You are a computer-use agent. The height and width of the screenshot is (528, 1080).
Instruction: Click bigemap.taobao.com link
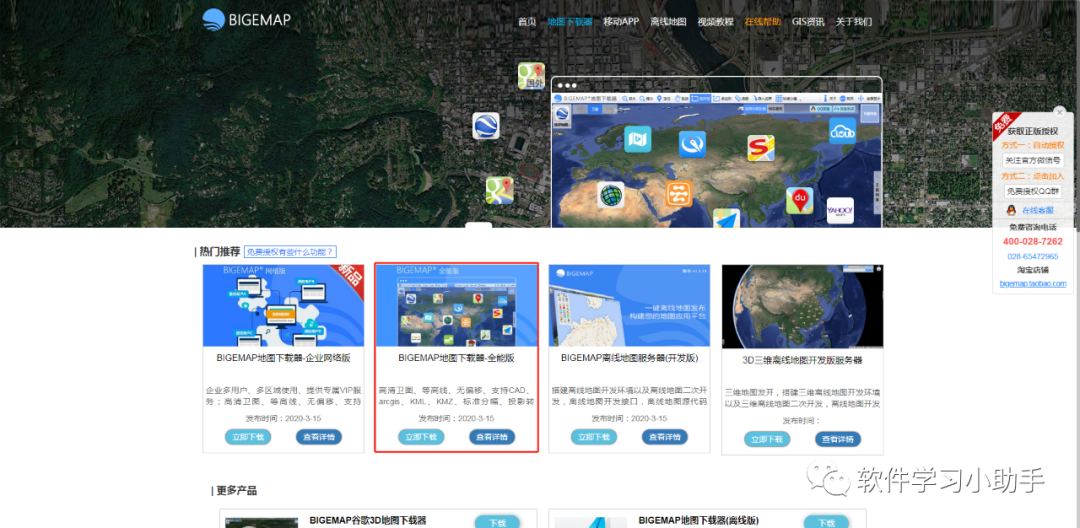(1032, 284)
